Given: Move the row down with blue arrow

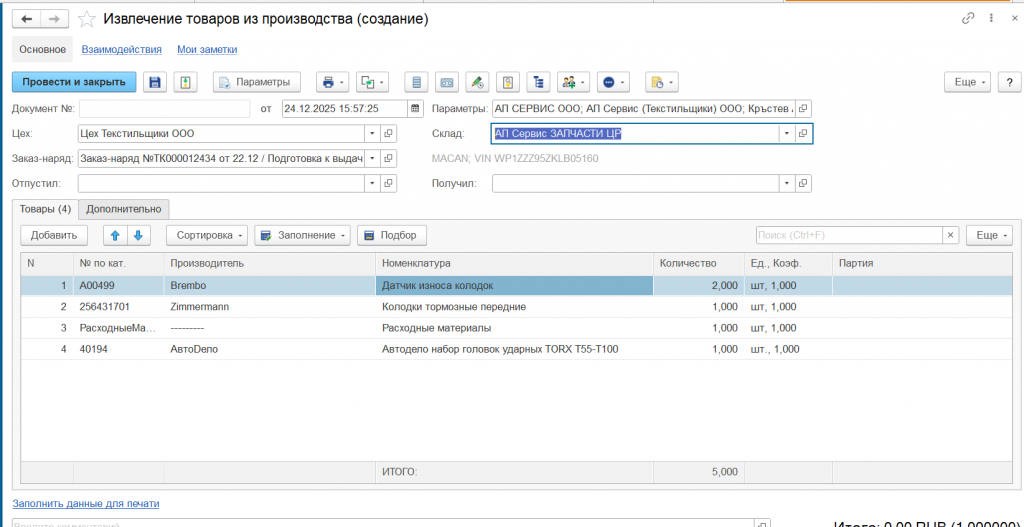Looking at the screenshot, I should tap(138, 235).
